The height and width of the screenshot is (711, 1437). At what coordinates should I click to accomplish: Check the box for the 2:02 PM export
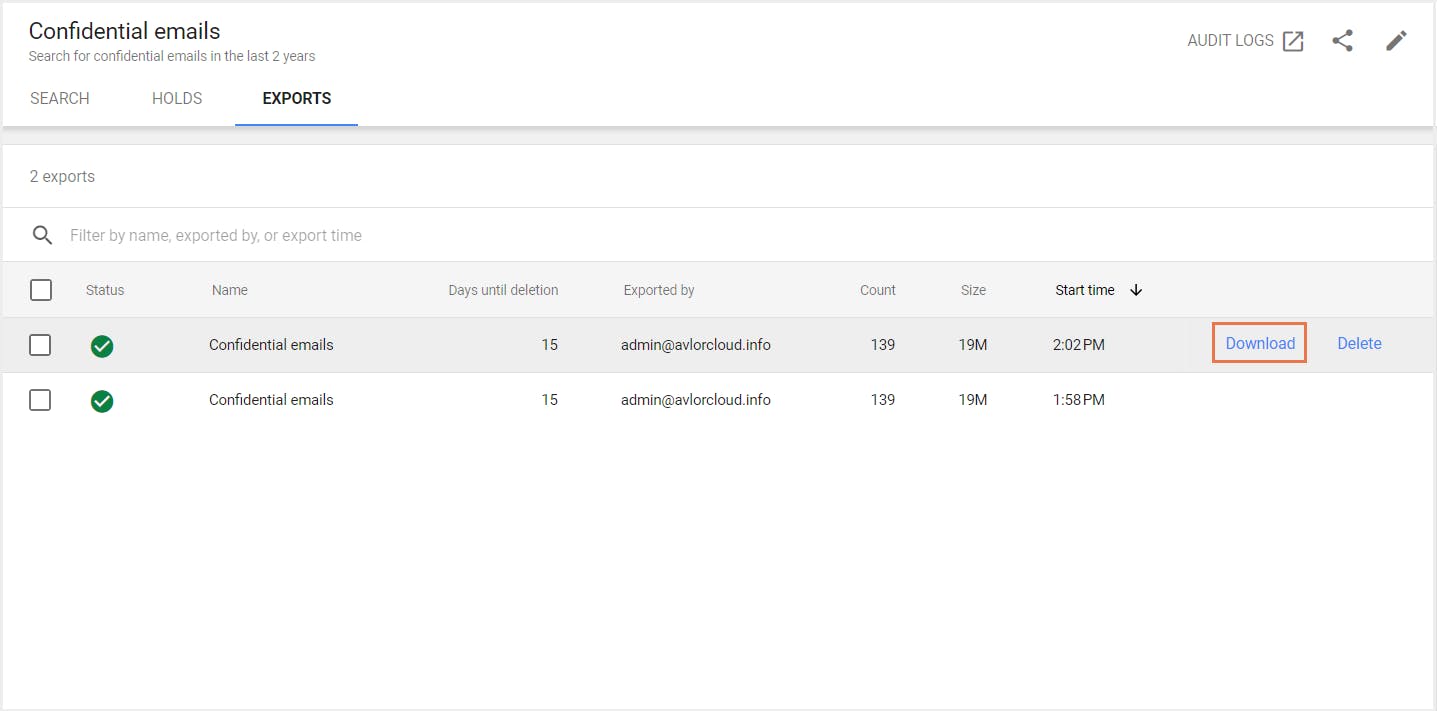[x=40, y=345]
